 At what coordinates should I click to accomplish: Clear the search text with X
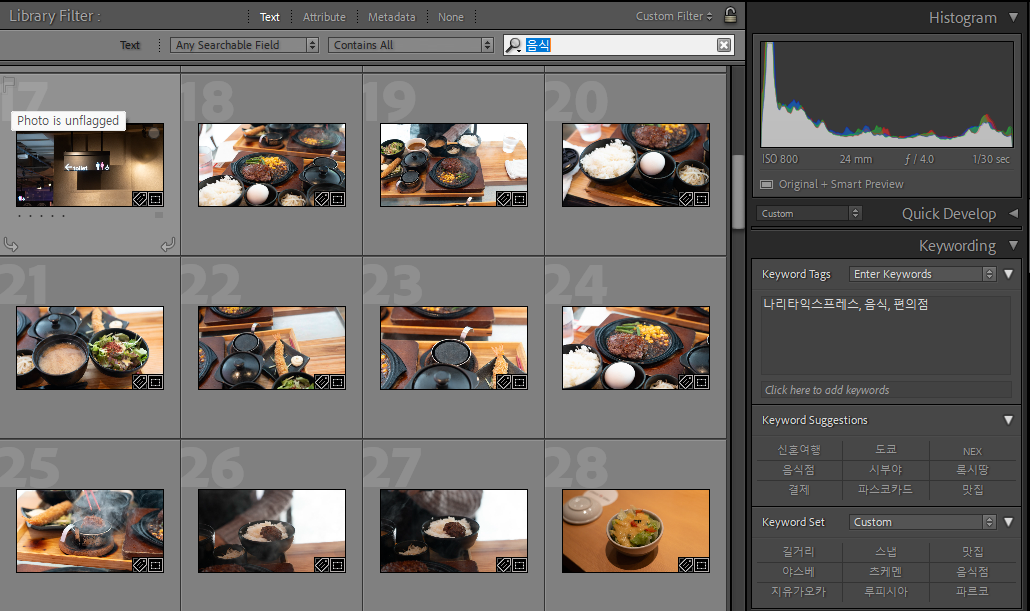pyautogui.click(x=724, y=45)
